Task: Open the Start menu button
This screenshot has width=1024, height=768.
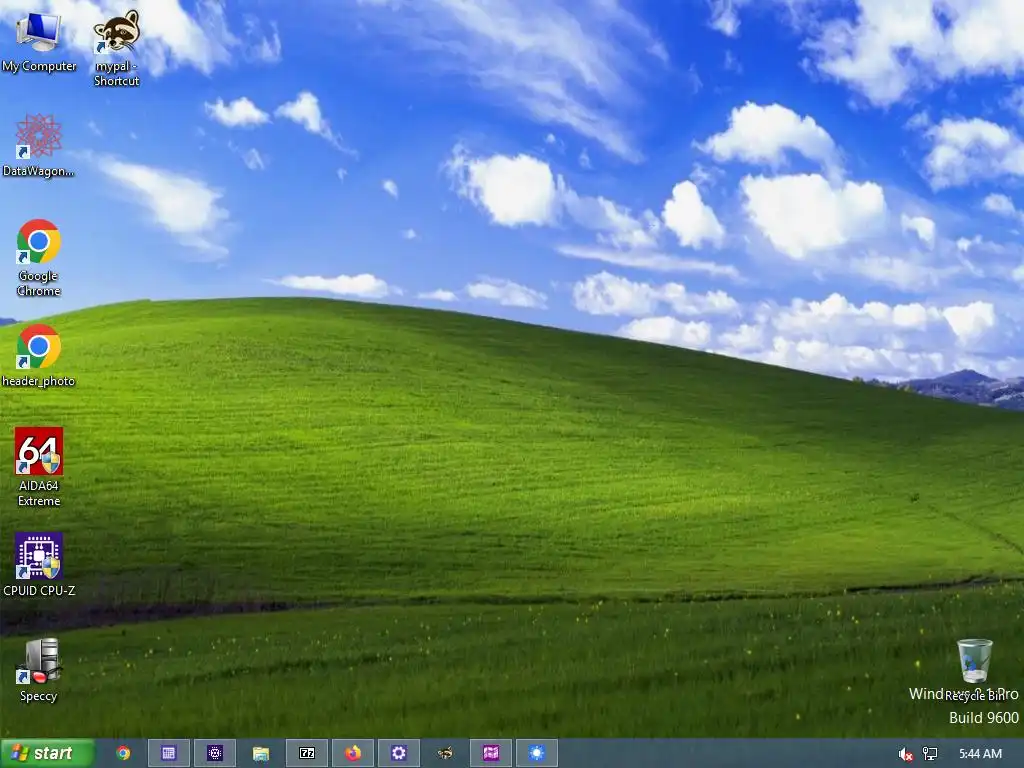Action: tap(47, 753)
